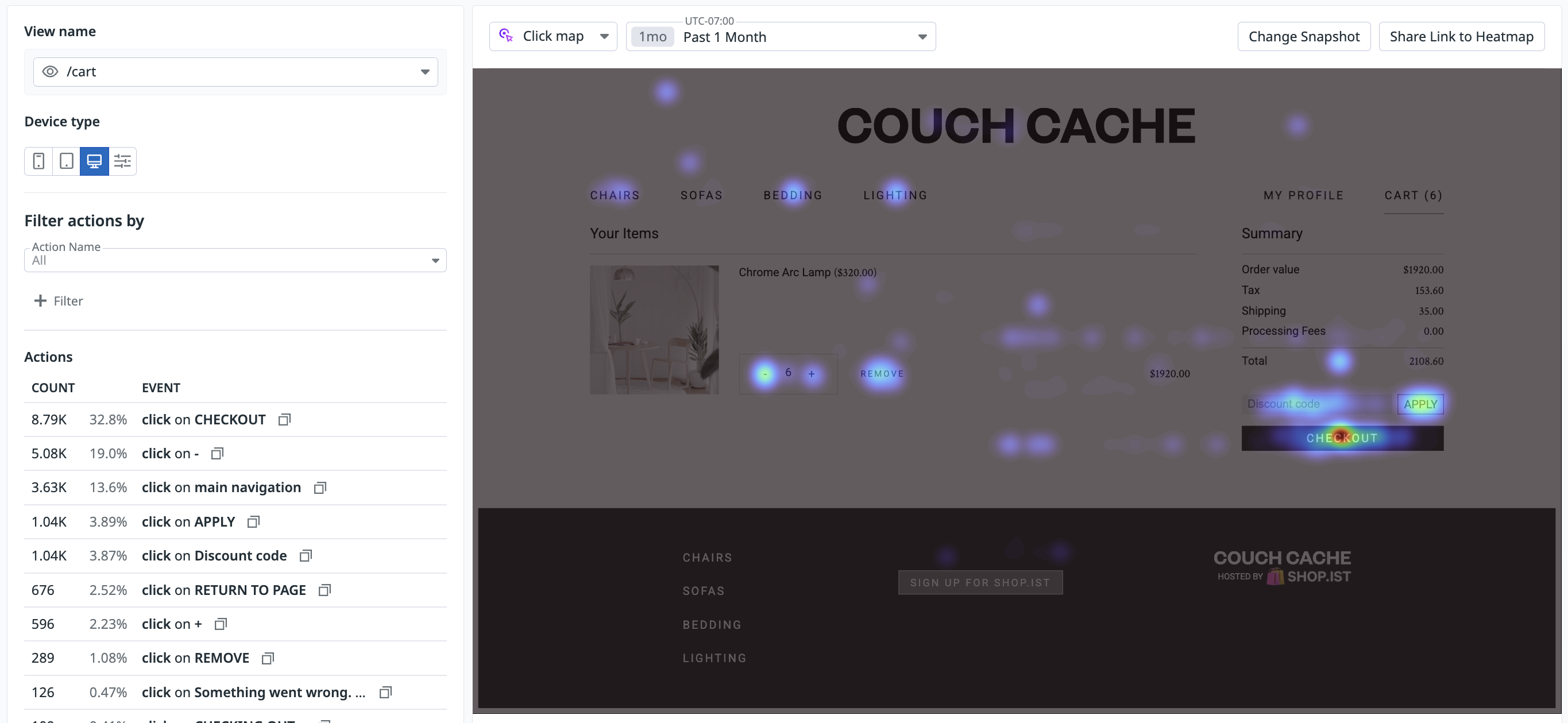Click the copy icon beside click on REMOVE
The width and height of the screenshot is (1568, 723).
point(267,658)
